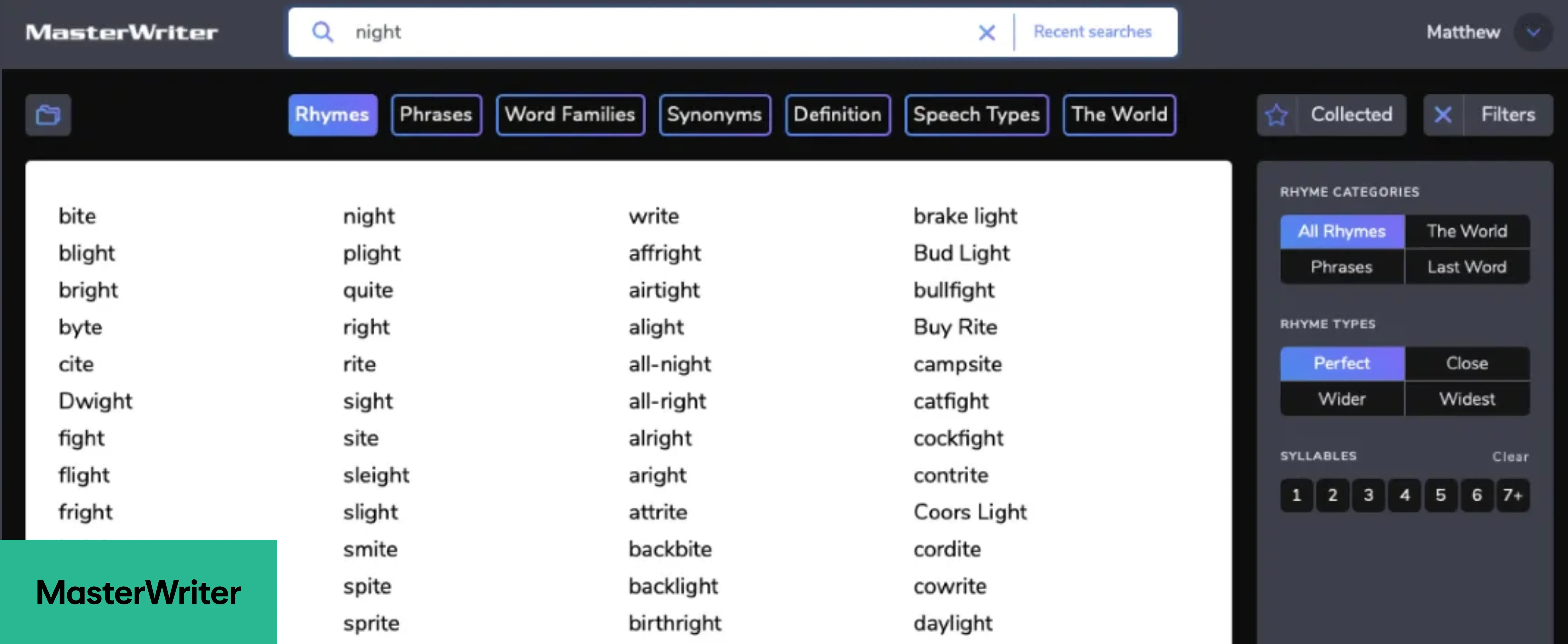This screenshot has height=644, width=1568.
Task: Click the MasterWriter logo
Action: tap(121, 32)
